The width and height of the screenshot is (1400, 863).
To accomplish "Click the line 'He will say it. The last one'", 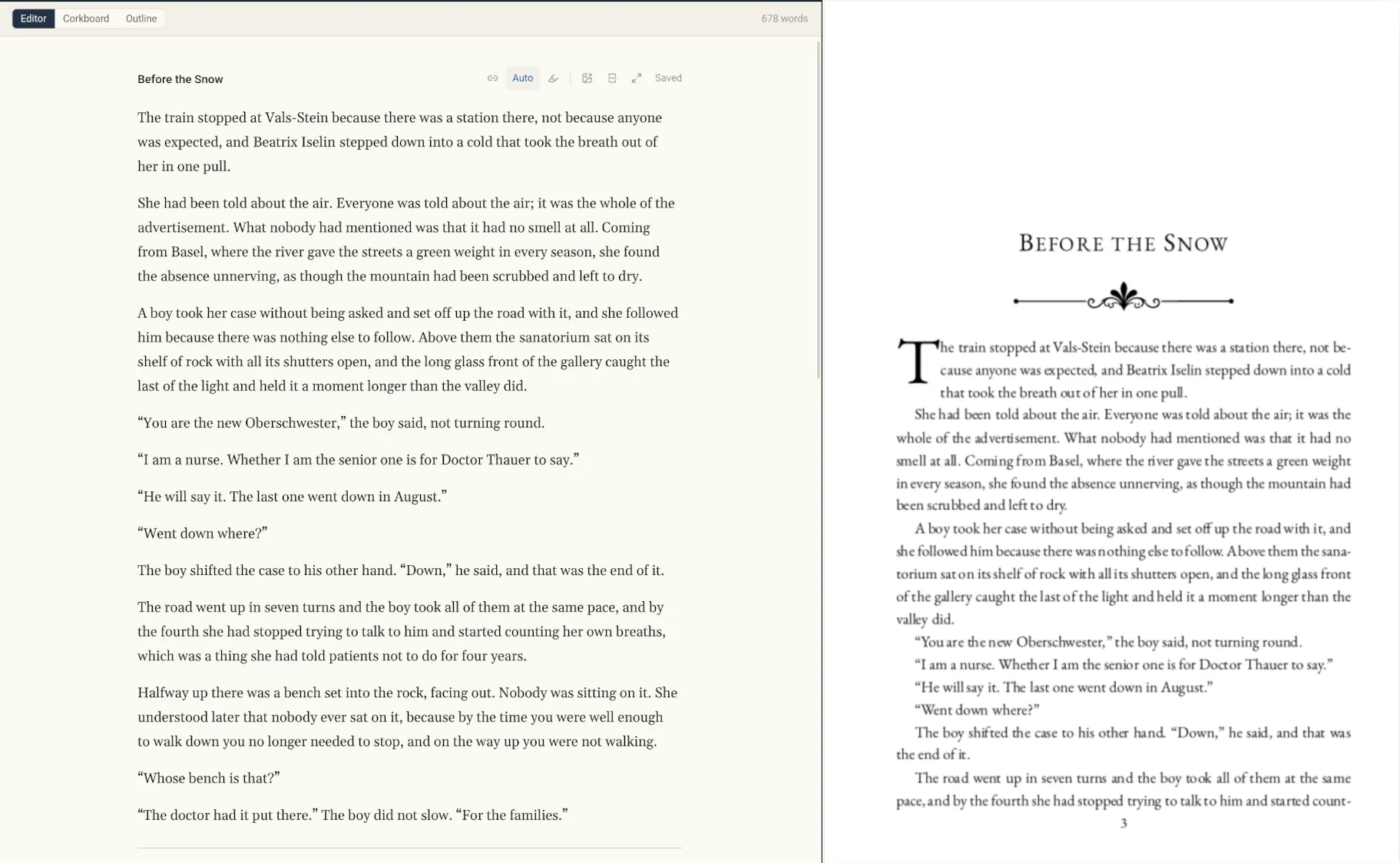I will click(292, 497).
